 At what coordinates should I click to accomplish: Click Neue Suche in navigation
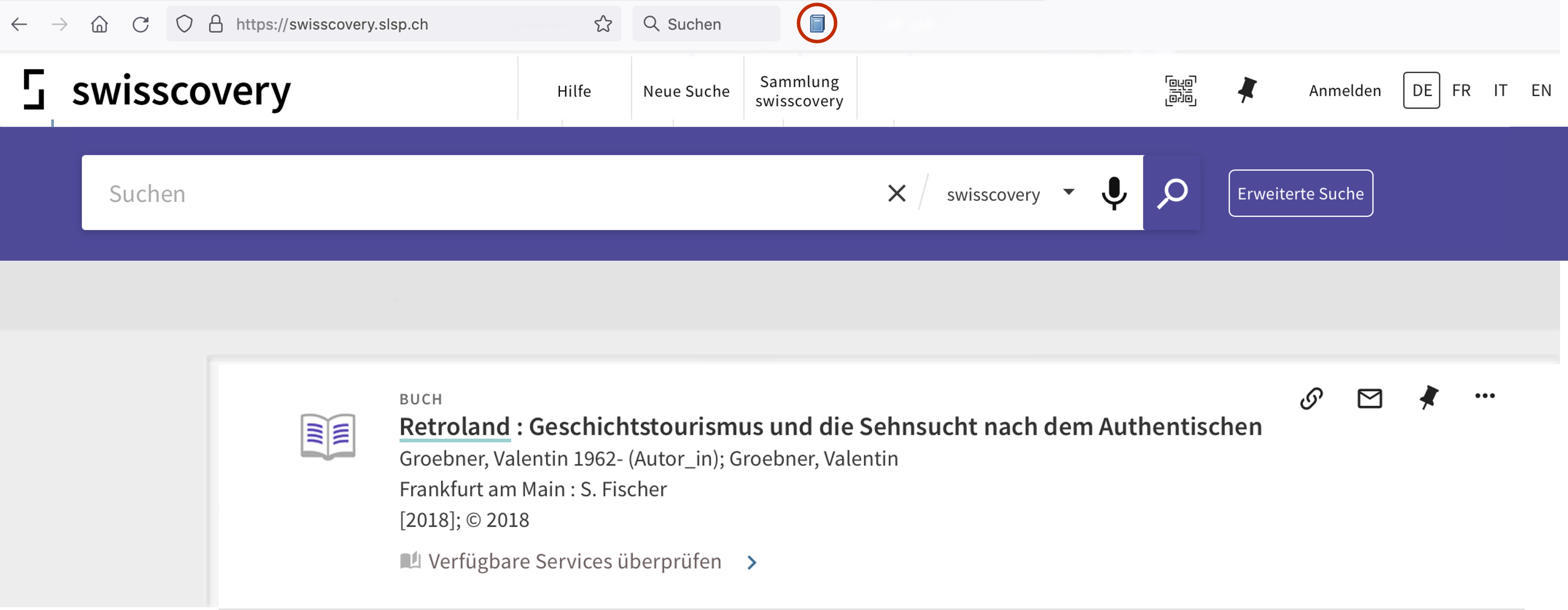pyautogui.click(x=686, y=91)
